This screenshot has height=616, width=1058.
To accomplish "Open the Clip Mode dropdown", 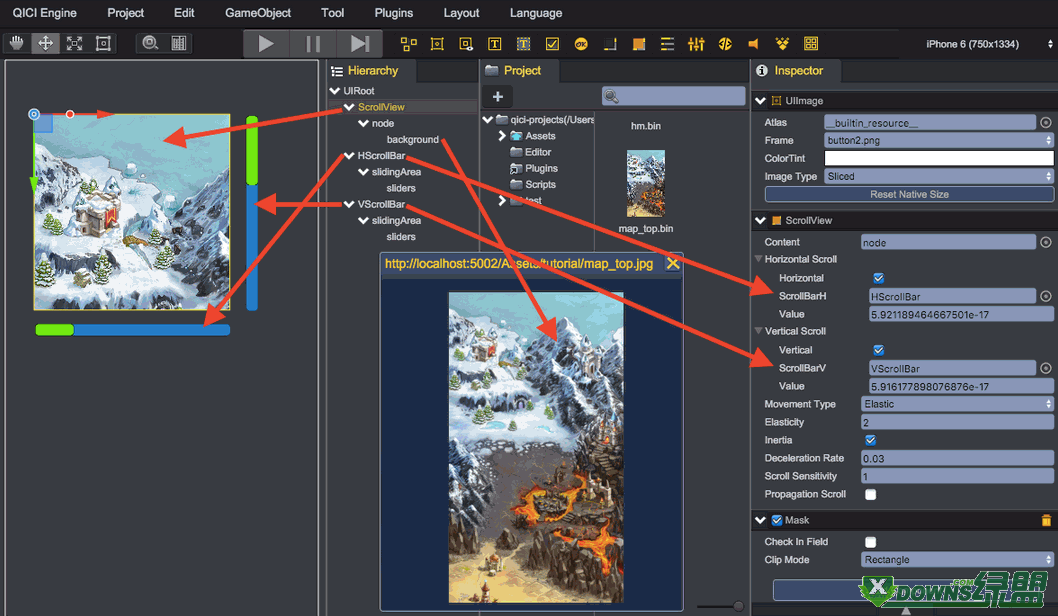I will (957, 560).
